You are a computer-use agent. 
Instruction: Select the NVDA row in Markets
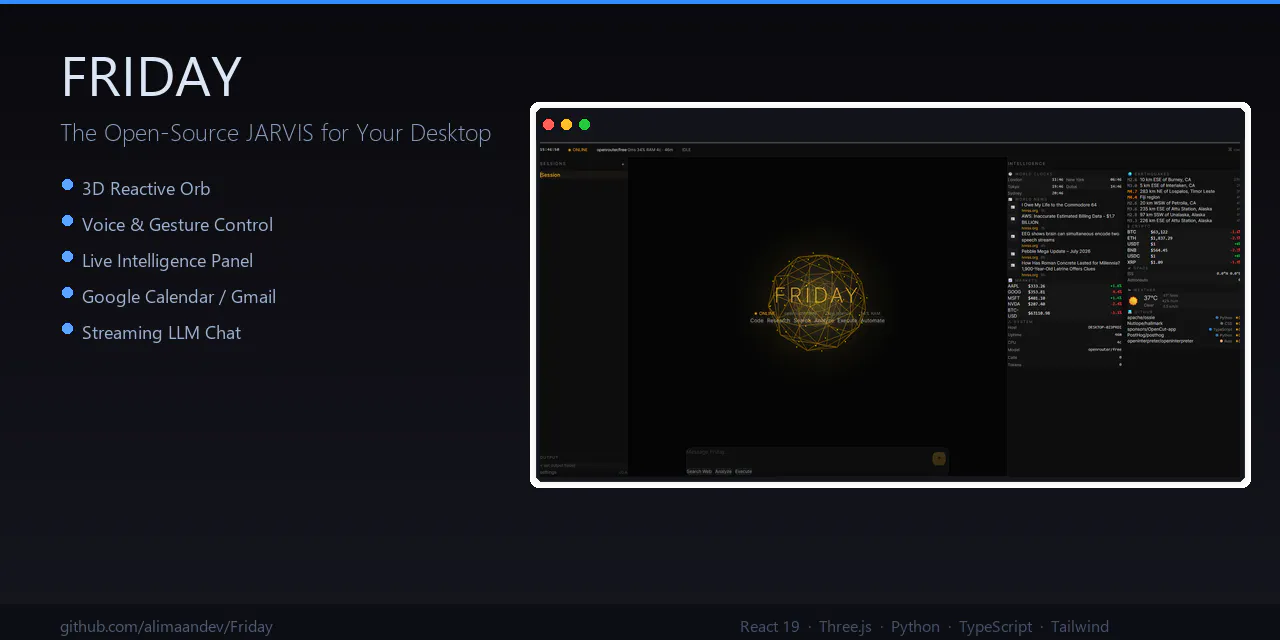coord(1065,304)
